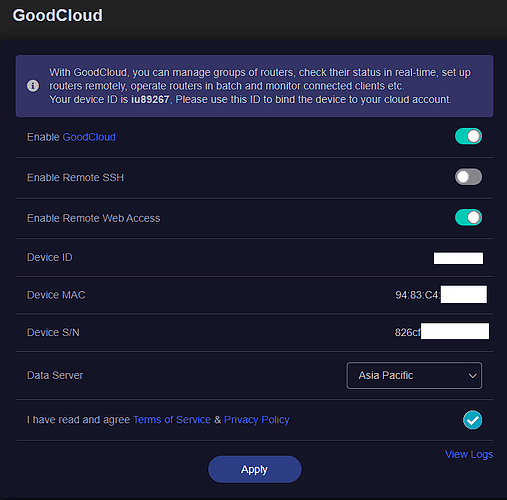The width and height of the screenshot is (507, 500).
Task: Click the Data Server label
Action: pos(55,375)
